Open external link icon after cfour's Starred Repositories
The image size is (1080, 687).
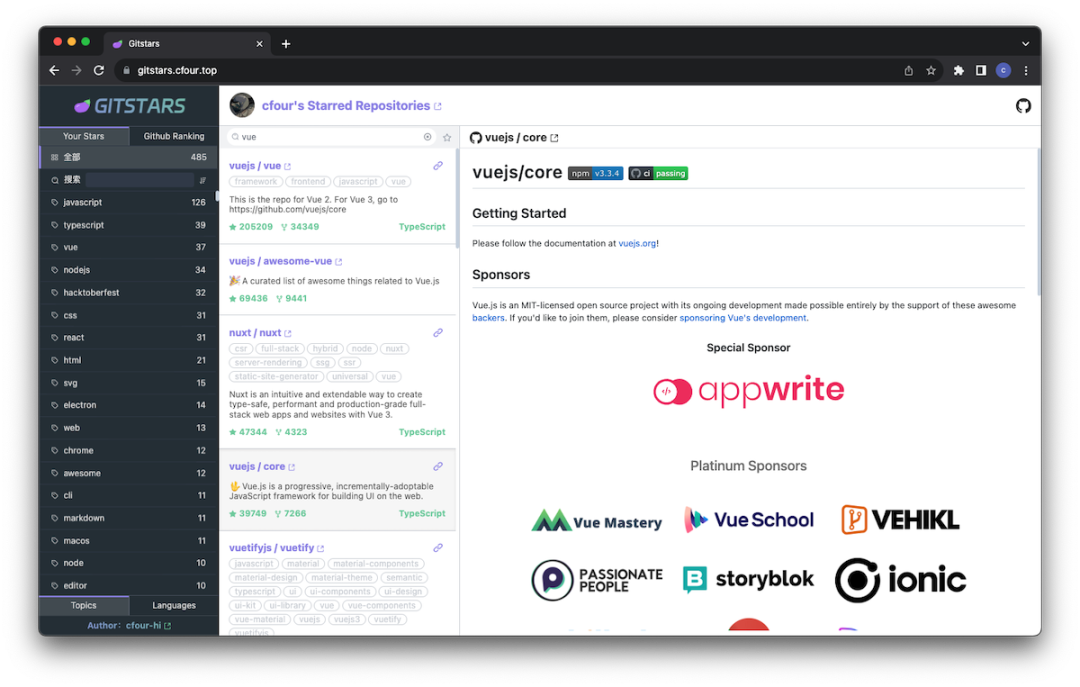pyautogui.click(x=437, y=106)
